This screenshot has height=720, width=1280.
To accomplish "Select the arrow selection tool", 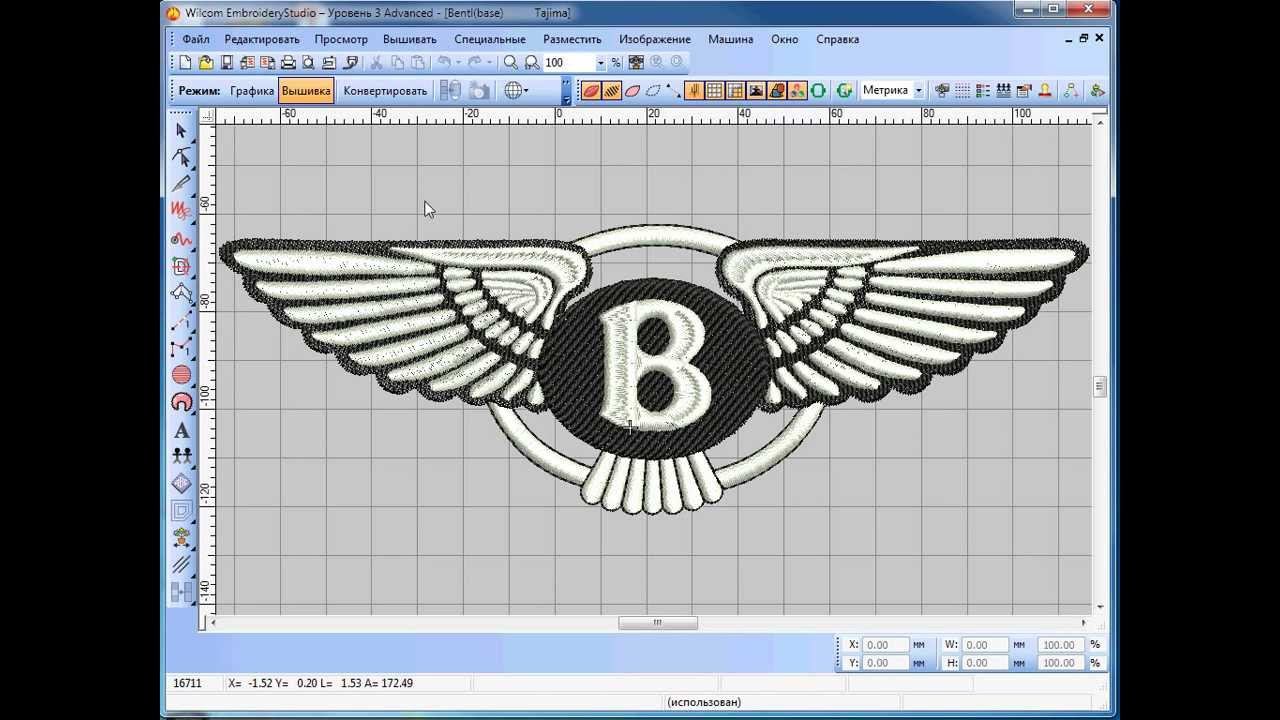I will pos(181,130).
